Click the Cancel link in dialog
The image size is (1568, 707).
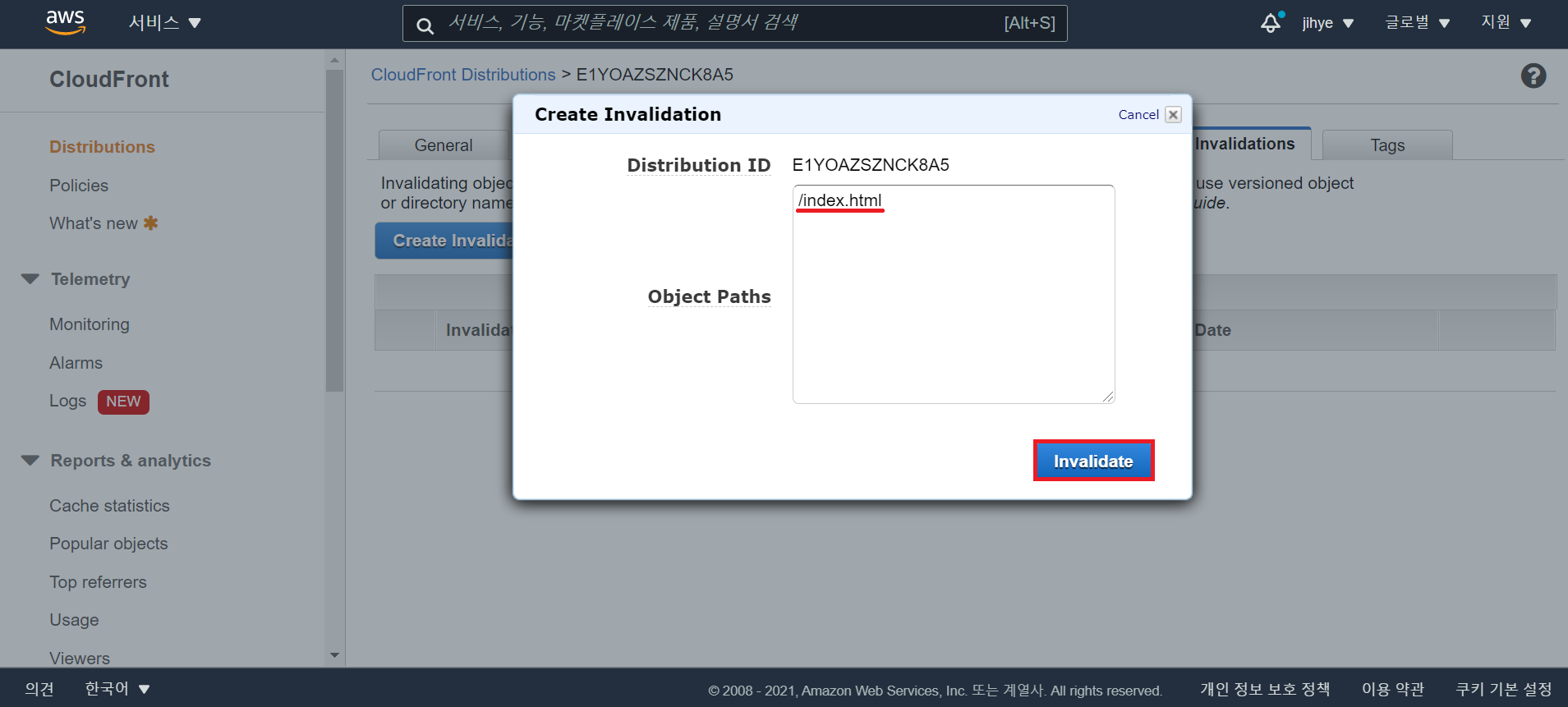pyautogui.click(x=1138, y=115)
